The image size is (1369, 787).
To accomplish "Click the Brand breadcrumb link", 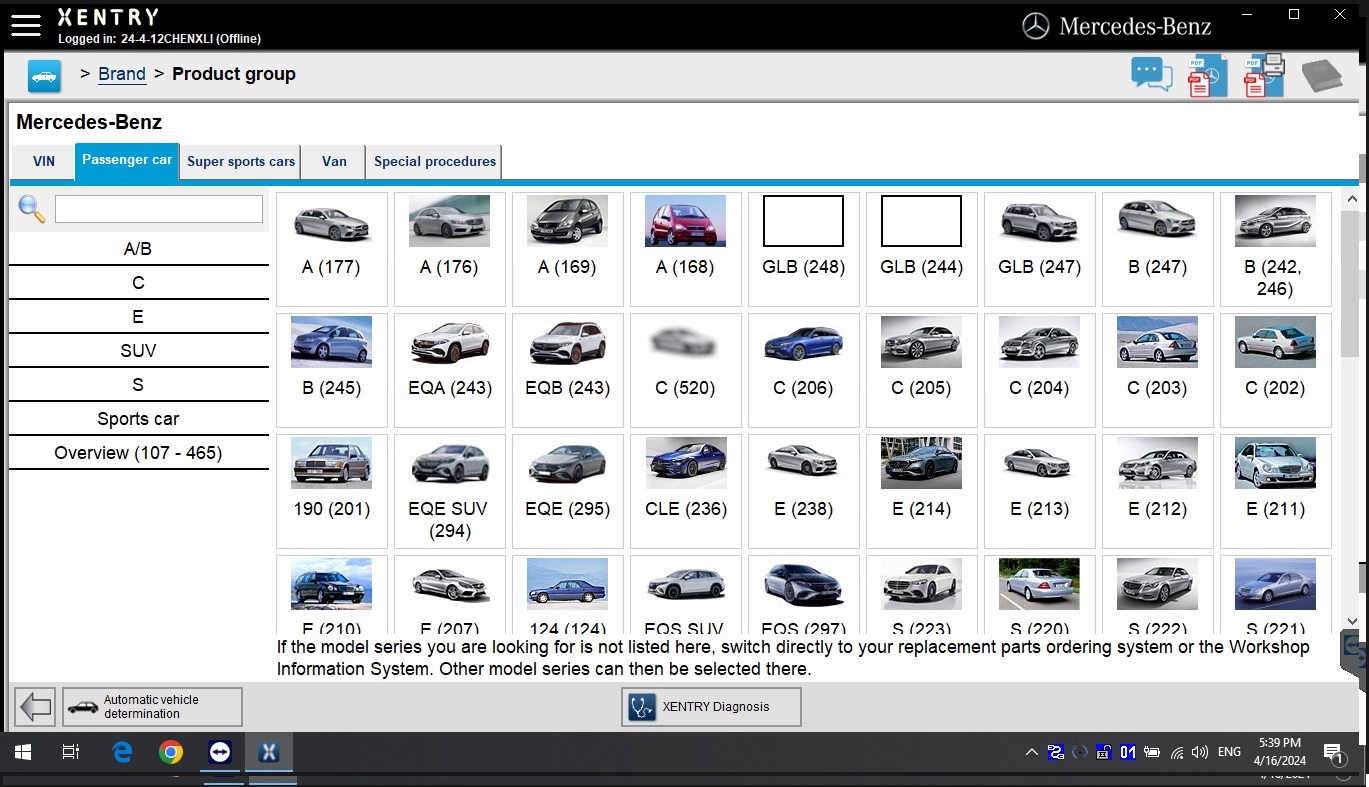I will click(122, 74).
